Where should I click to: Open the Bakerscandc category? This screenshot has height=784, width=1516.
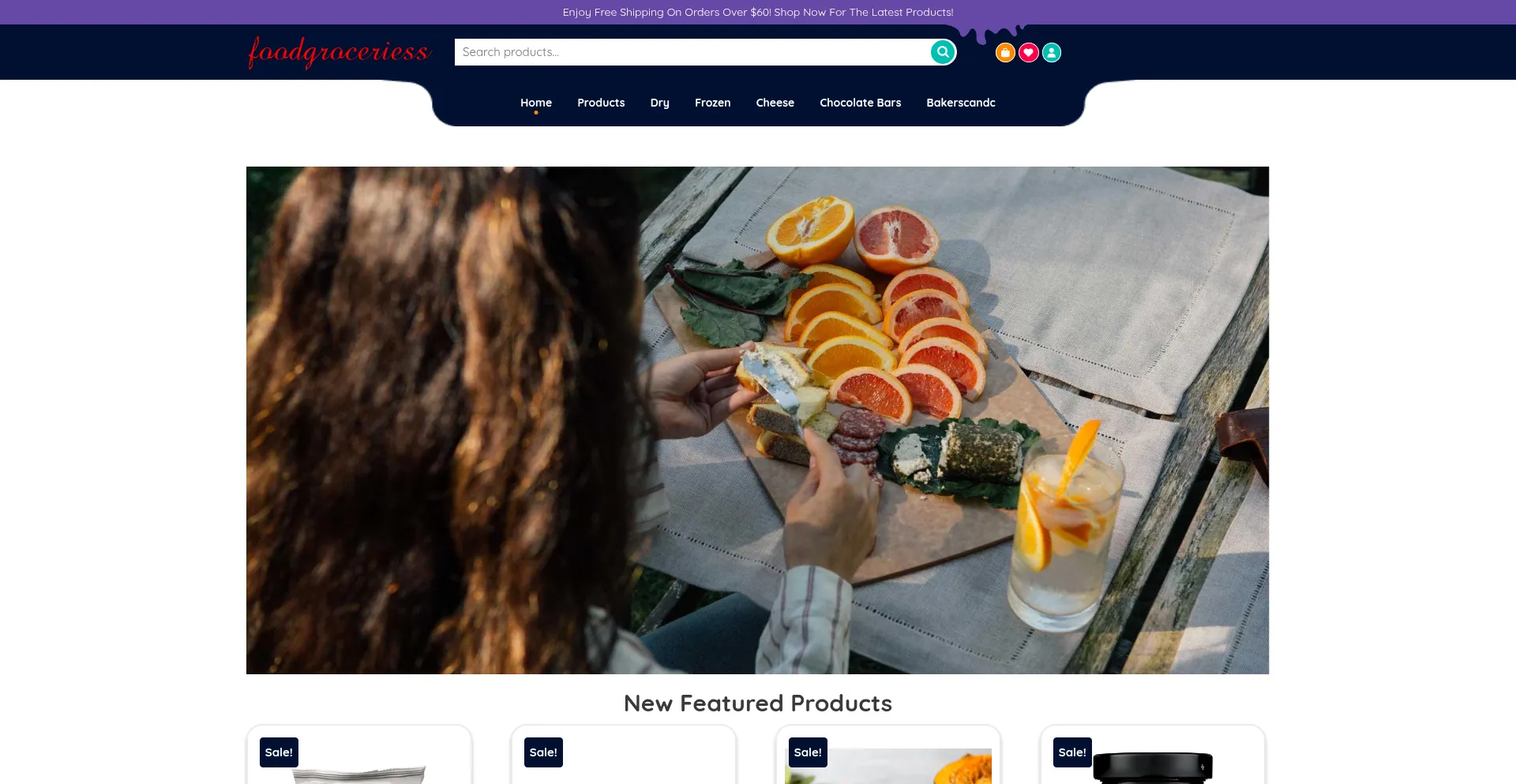[961, 103]
